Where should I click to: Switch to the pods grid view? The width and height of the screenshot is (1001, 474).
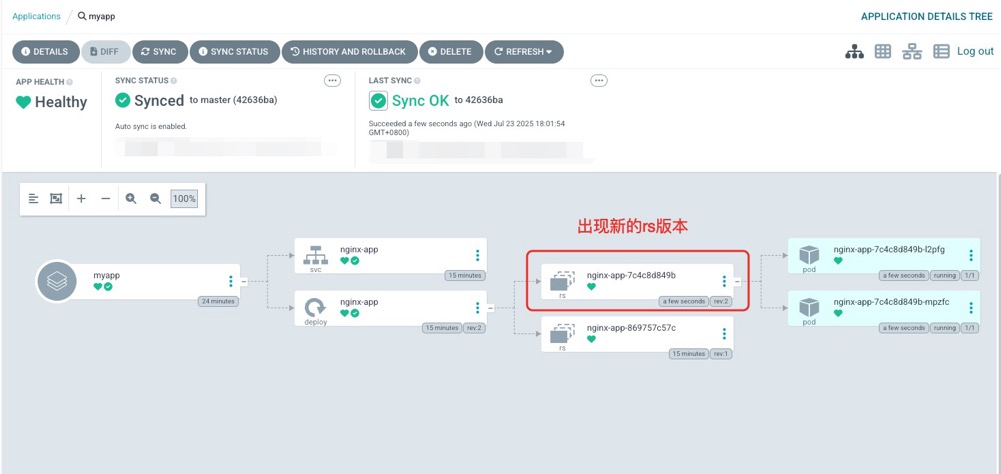[x=883, y=52]
